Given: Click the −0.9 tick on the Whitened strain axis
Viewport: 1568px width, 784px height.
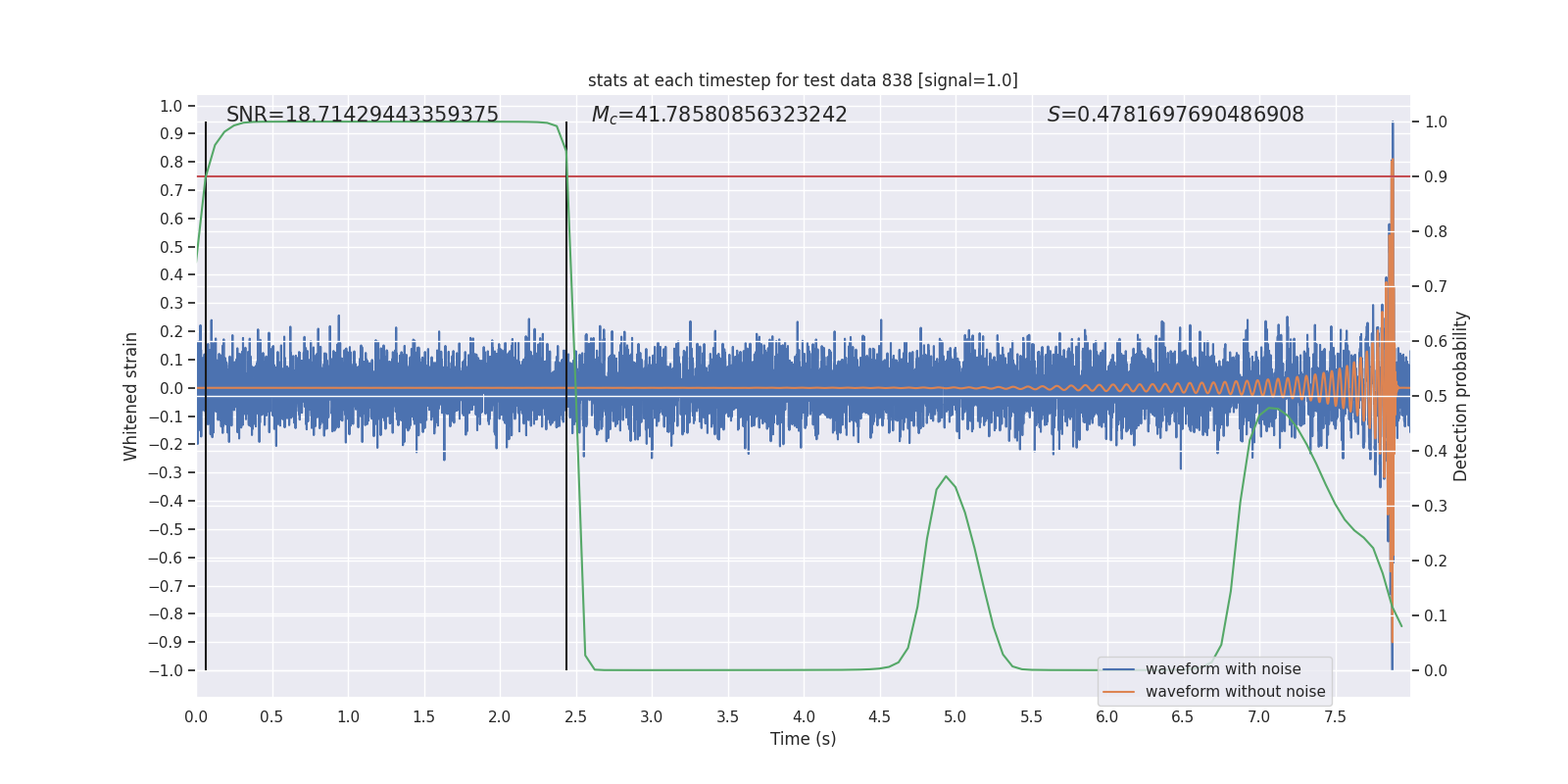Looking at the screenshot, I should [x=166, y=642].
